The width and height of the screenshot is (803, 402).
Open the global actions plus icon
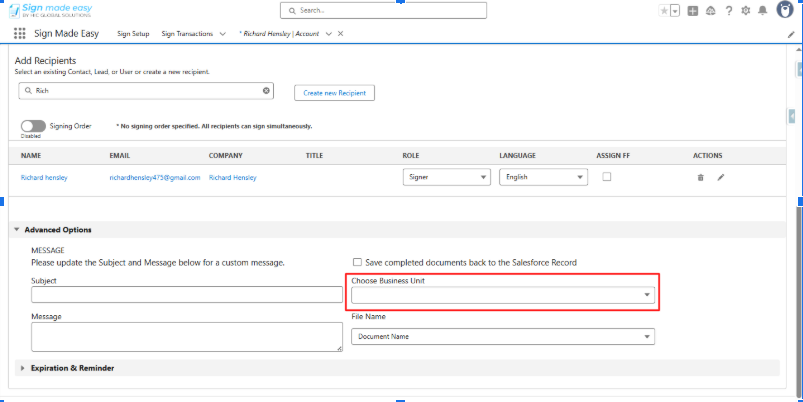(693, 10)
